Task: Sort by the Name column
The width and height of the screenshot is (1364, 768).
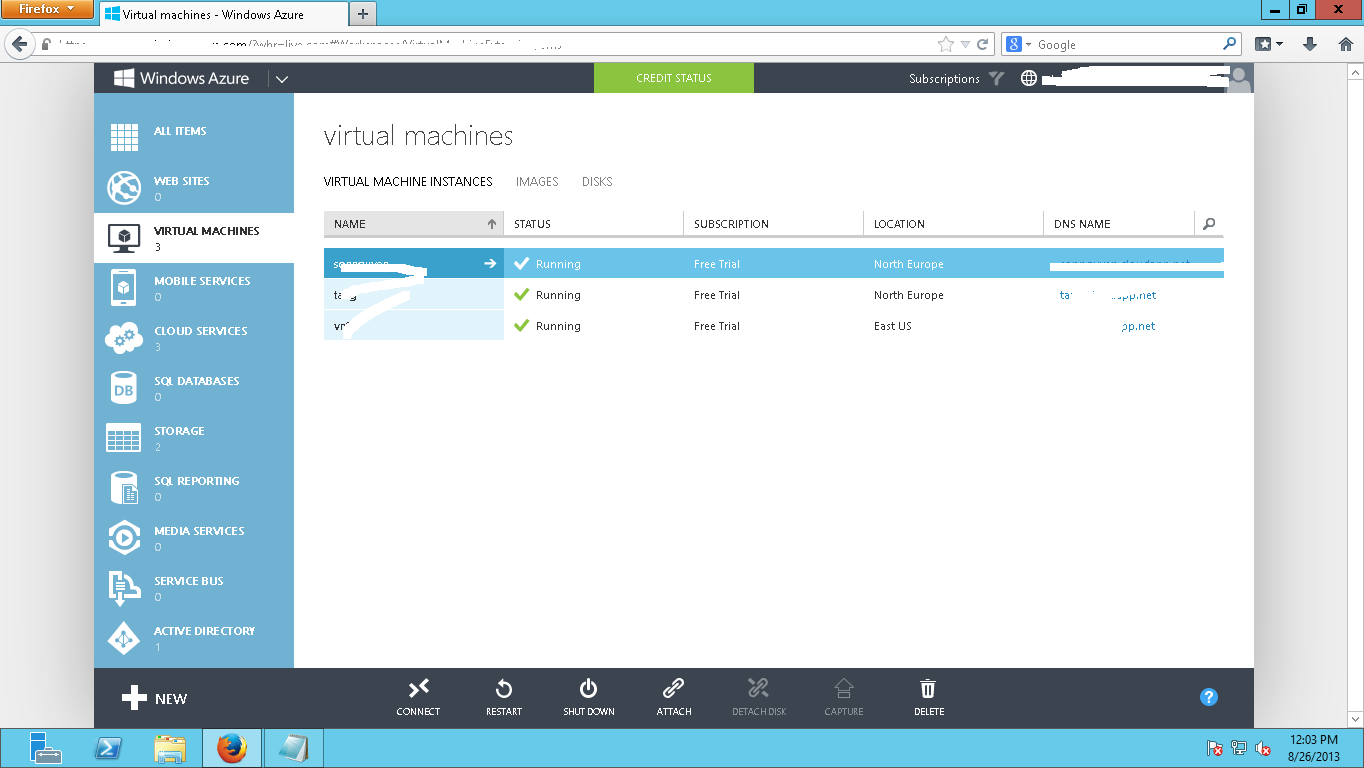Action: [x=414, y=224]
